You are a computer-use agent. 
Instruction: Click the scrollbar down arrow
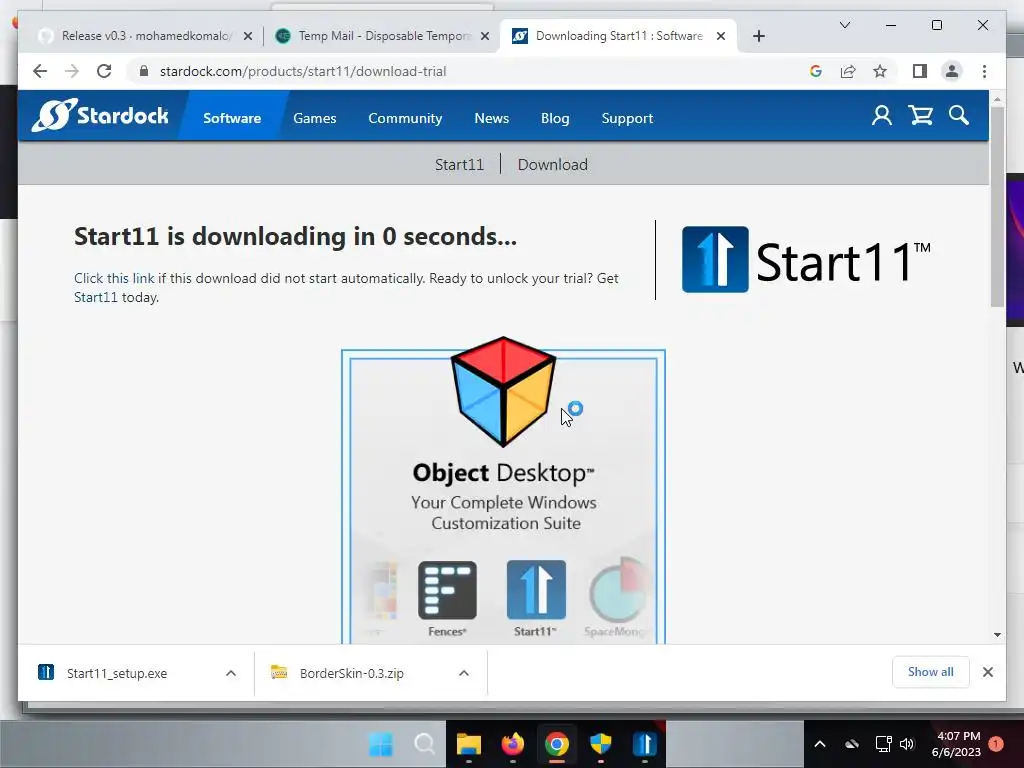[997, 635]
